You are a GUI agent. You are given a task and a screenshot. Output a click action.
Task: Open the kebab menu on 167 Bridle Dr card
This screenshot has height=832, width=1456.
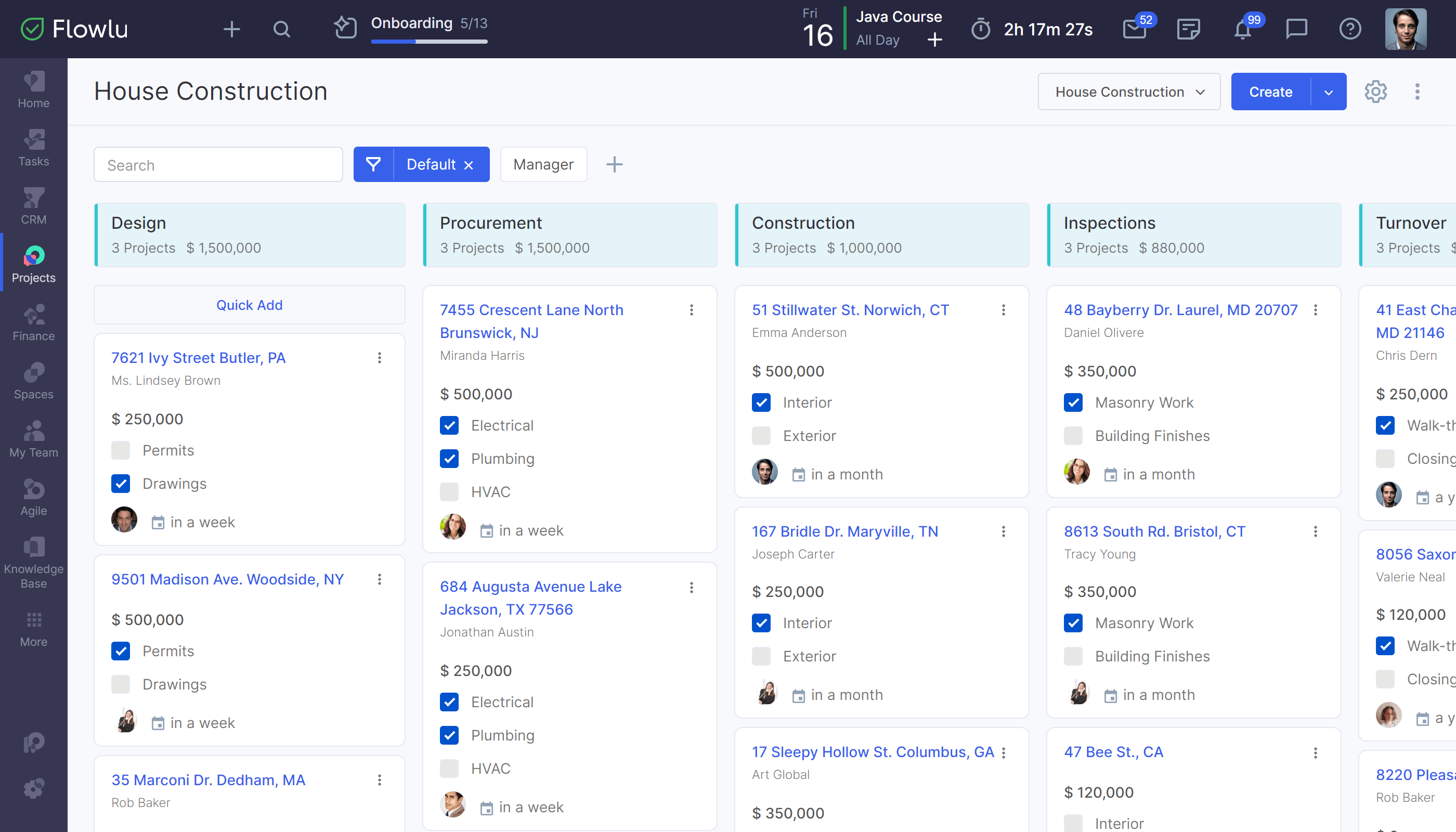pyautogui.click(x=1004, y=531)
